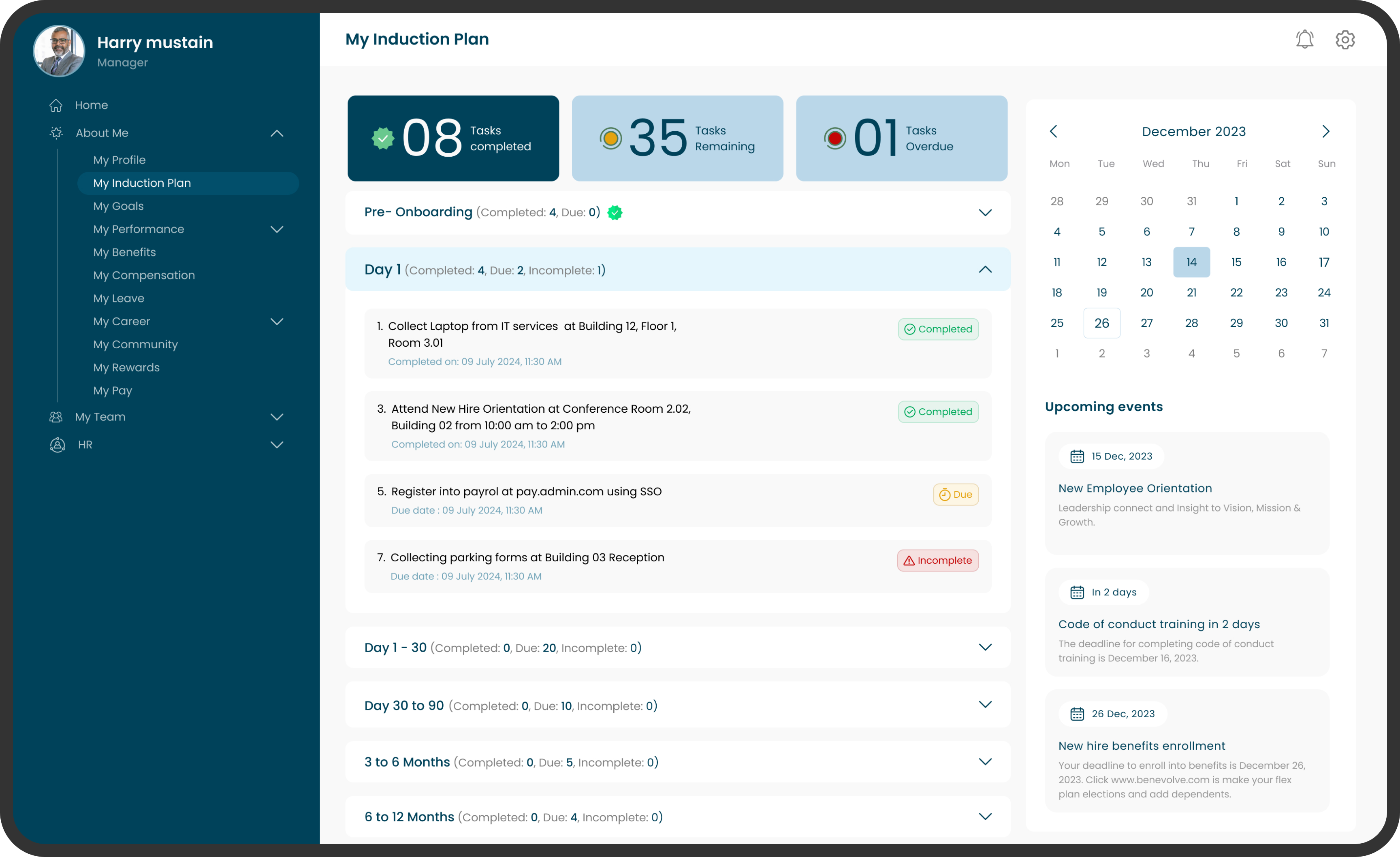This screenshot has height=857, width=1400.
Task: Click Attend New Hire Orientation task text
Action: pos(541,417)
